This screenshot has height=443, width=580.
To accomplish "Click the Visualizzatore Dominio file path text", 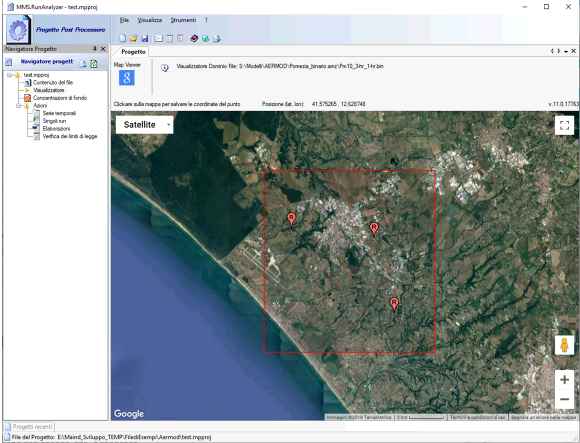I will (x=280, y=66).
